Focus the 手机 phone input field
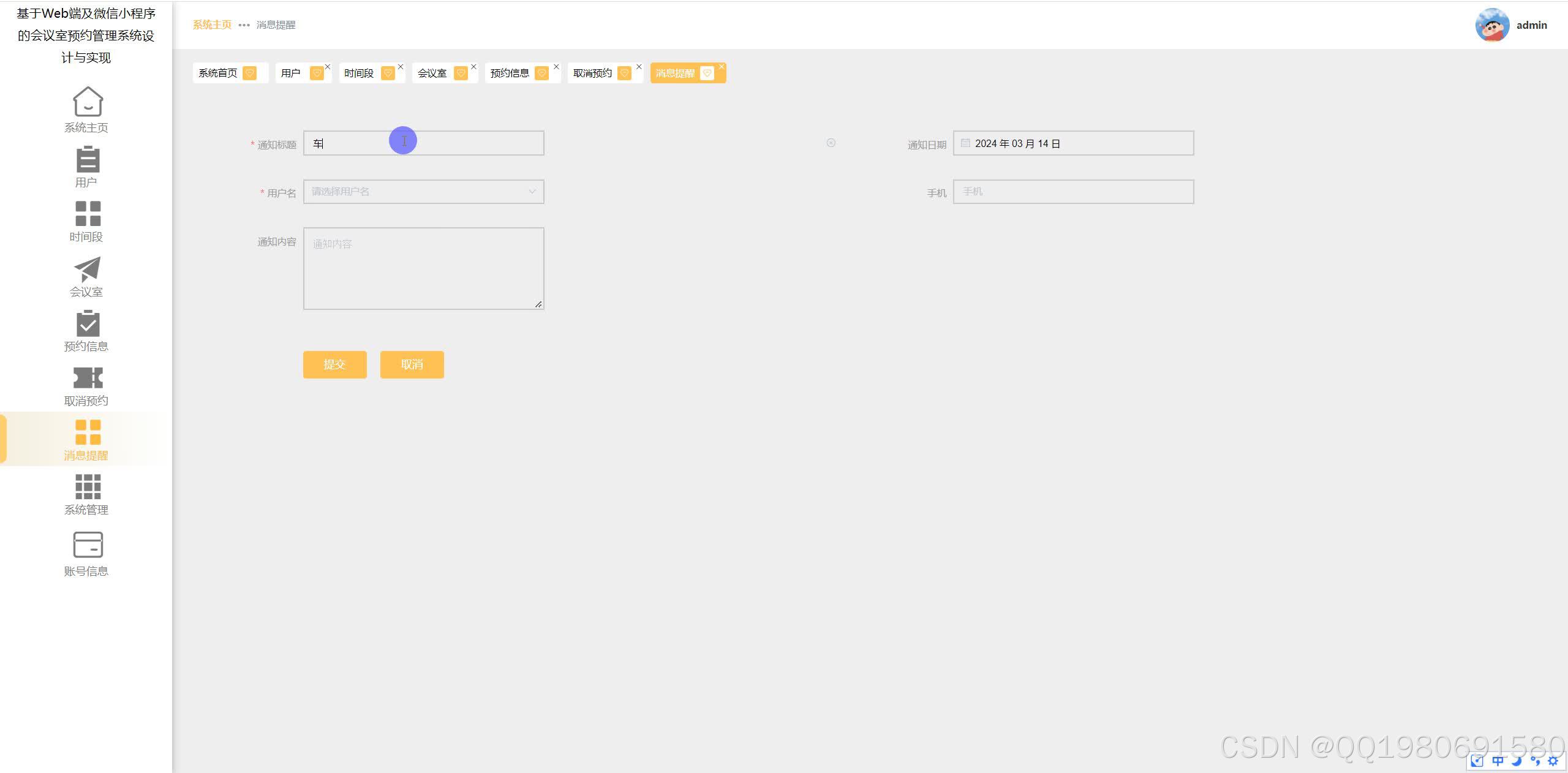This screenshot has height=773, width=1568. coord(1073,192)
